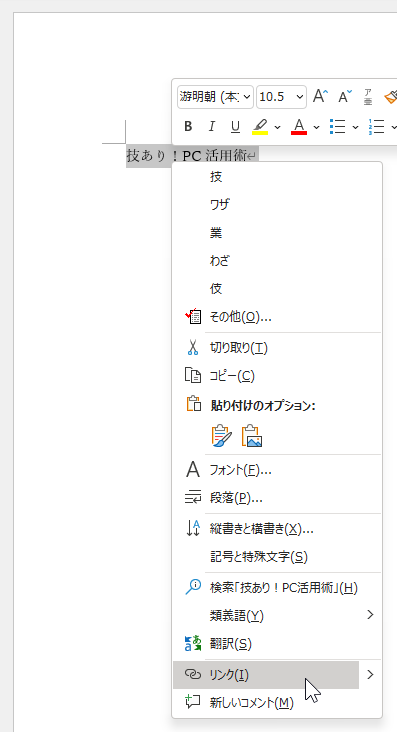Open the 游明朝 font name dropdown
Viewport: 397px width, 732px height.
pos(215,97)
